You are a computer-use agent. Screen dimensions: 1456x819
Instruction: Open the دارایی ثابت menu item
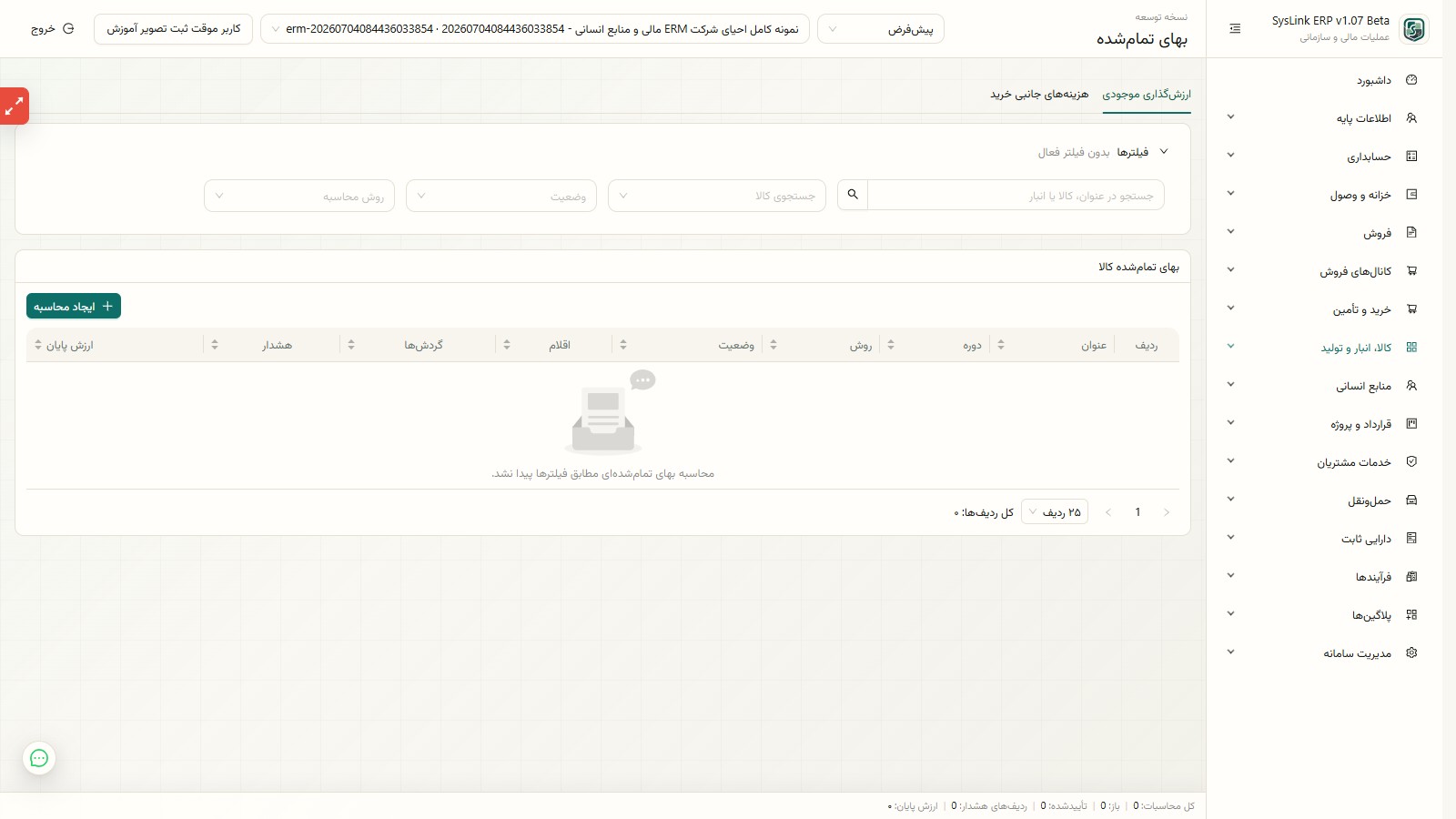pos(1324,539)
